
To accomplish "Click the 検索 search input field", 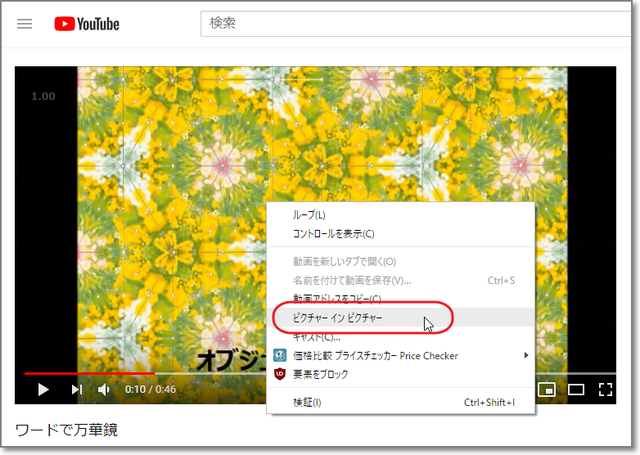I will coord(400,23).
